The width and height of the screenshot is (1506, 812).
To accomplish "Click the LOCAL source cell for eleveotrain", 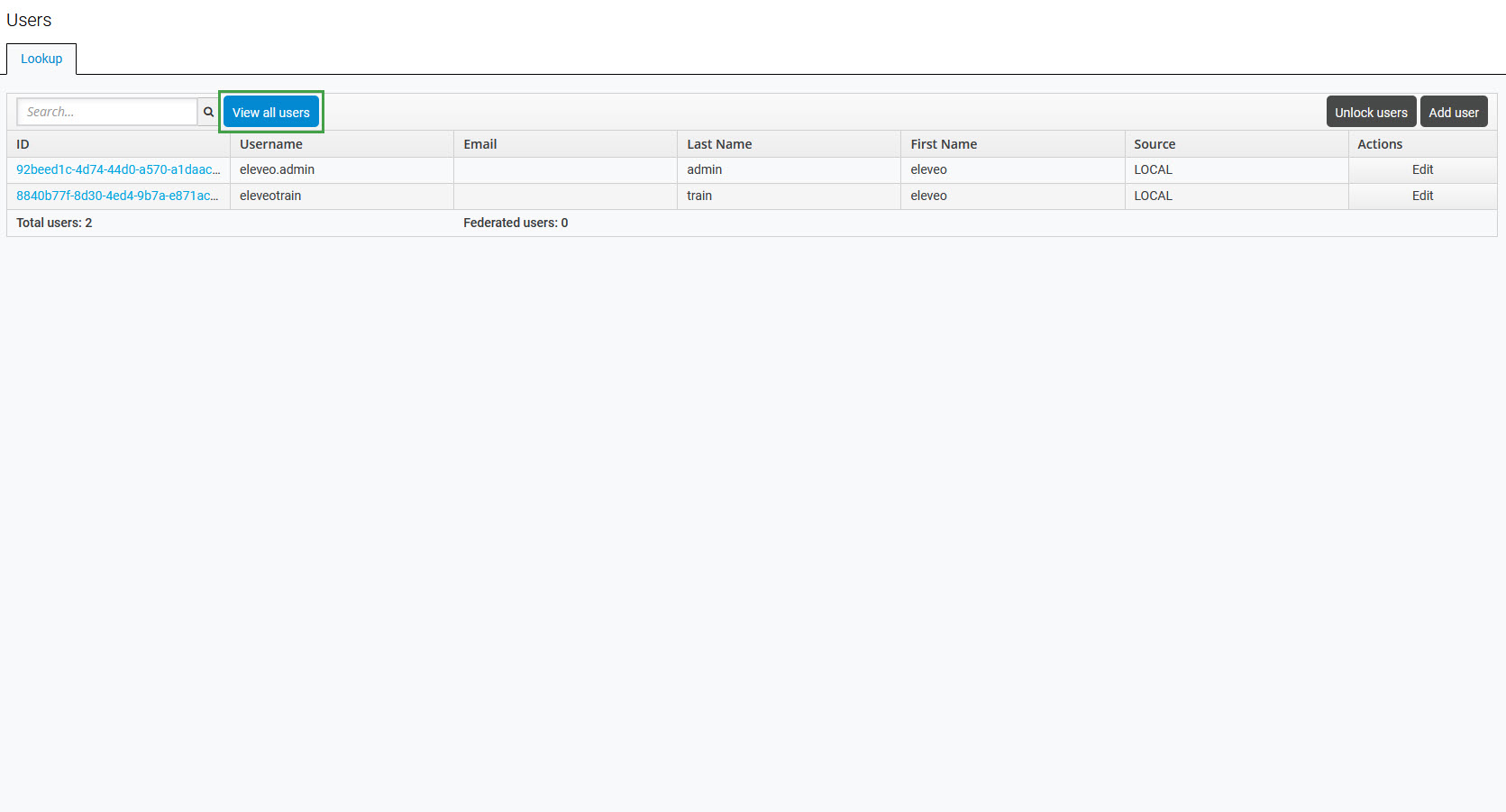I will pyautogui.click(x=1153, y=196).
